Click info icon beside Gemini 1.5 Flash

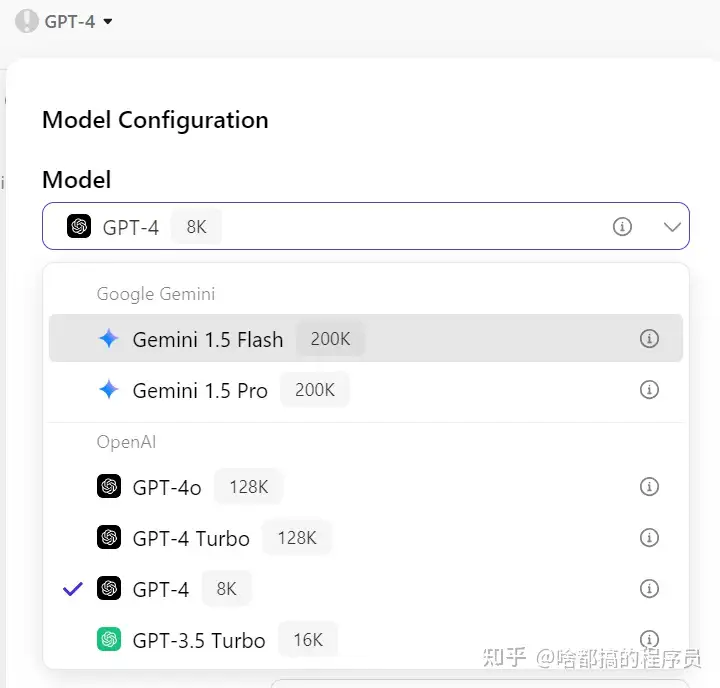click(649, 339)
